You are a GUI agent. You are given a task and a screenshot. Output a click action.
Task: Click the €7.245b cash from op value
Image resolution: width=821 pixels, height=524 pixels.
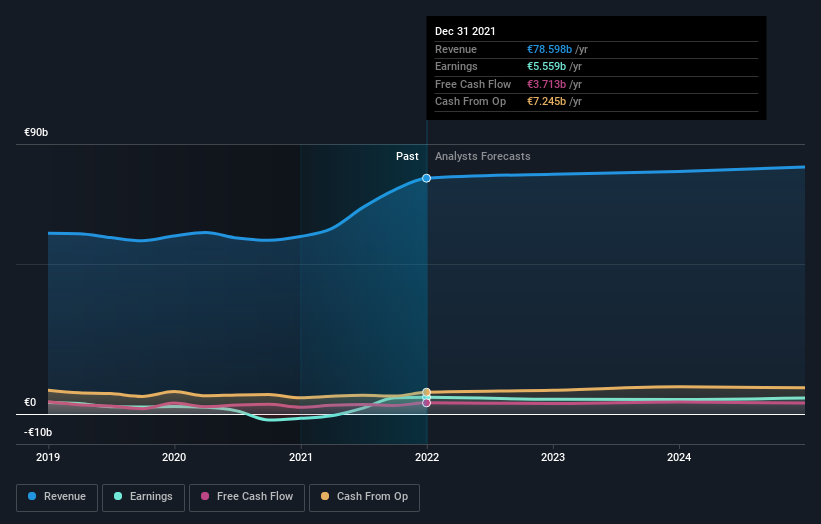(546, 102)
